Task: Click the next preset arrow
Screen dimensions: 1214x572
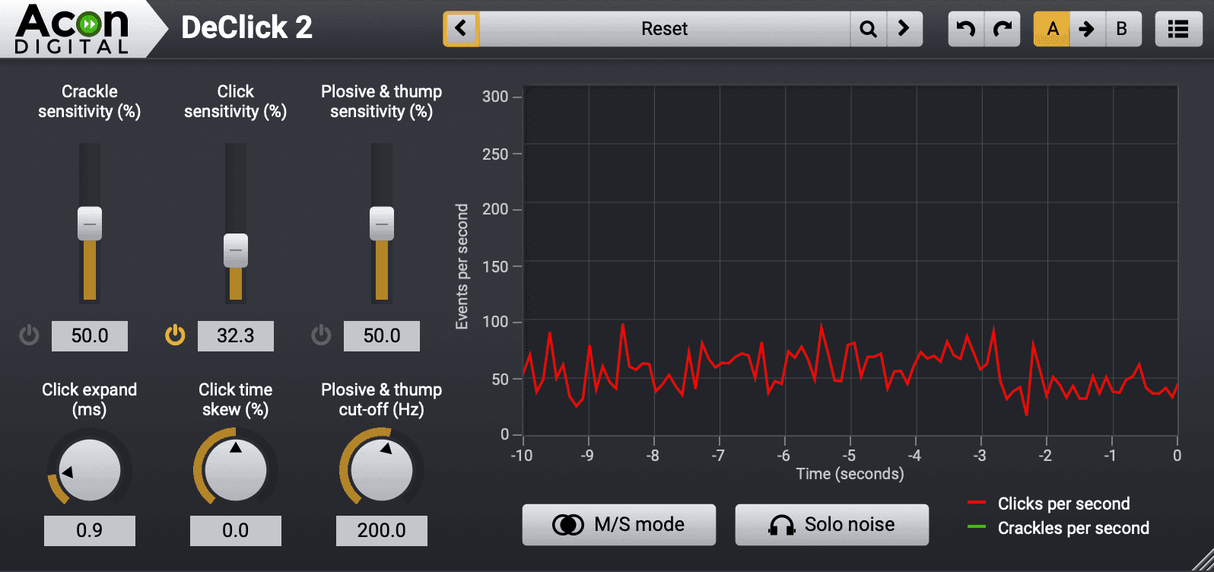Action: click(903, 29)
